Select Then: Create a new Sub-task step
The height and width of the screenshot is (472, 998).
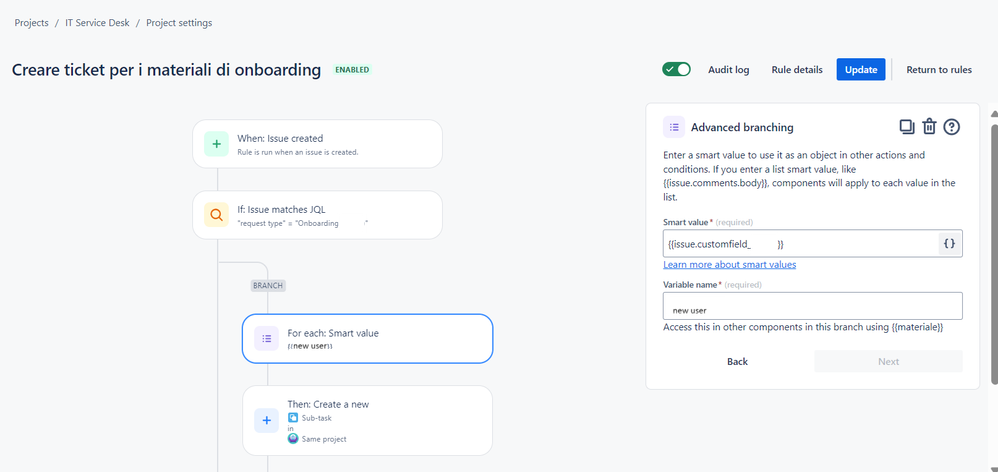pos(367,420)
